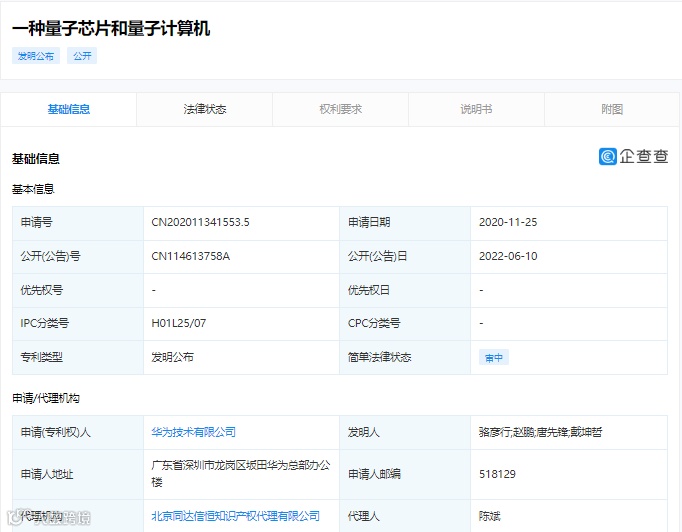
Task: Click the 审中 legal status badge
Action: pos(494,358)
